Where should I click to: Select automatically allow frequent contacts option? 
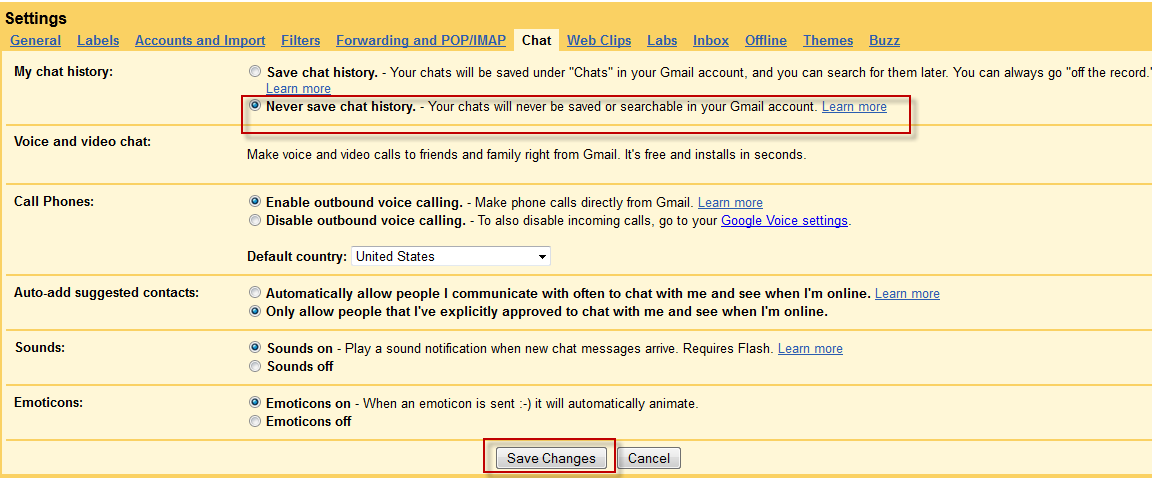tap(254, 292)
